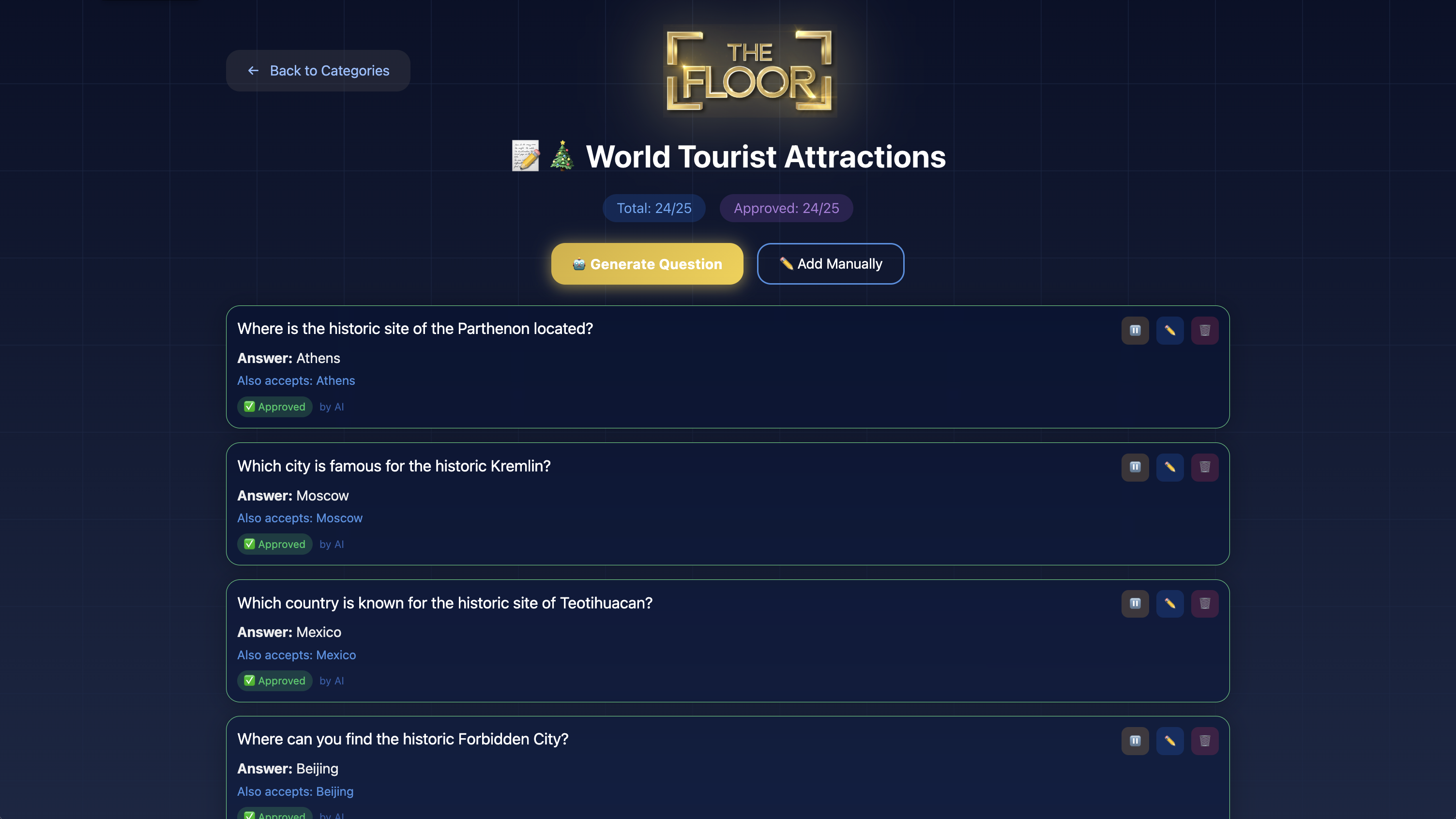Toggle Approved badge on Kremlin question

click(275, 544)
